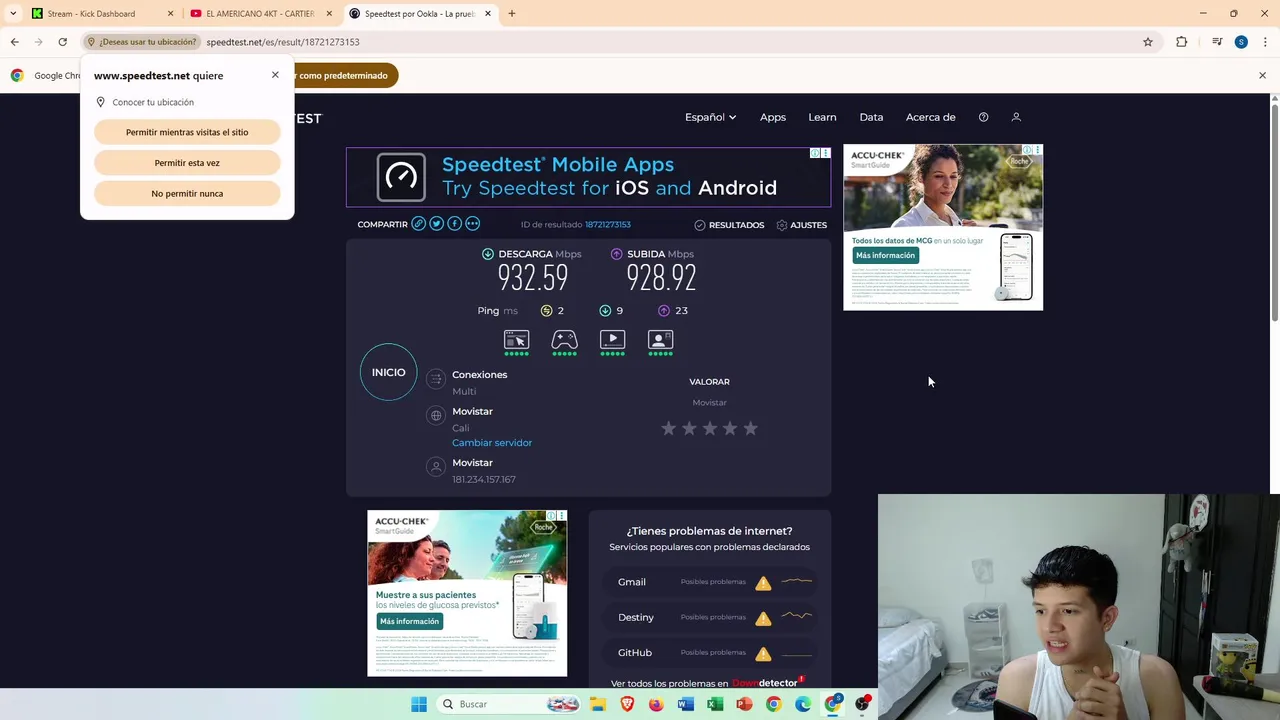Open the help question-mark icon in header

click(x=983, y=117)
